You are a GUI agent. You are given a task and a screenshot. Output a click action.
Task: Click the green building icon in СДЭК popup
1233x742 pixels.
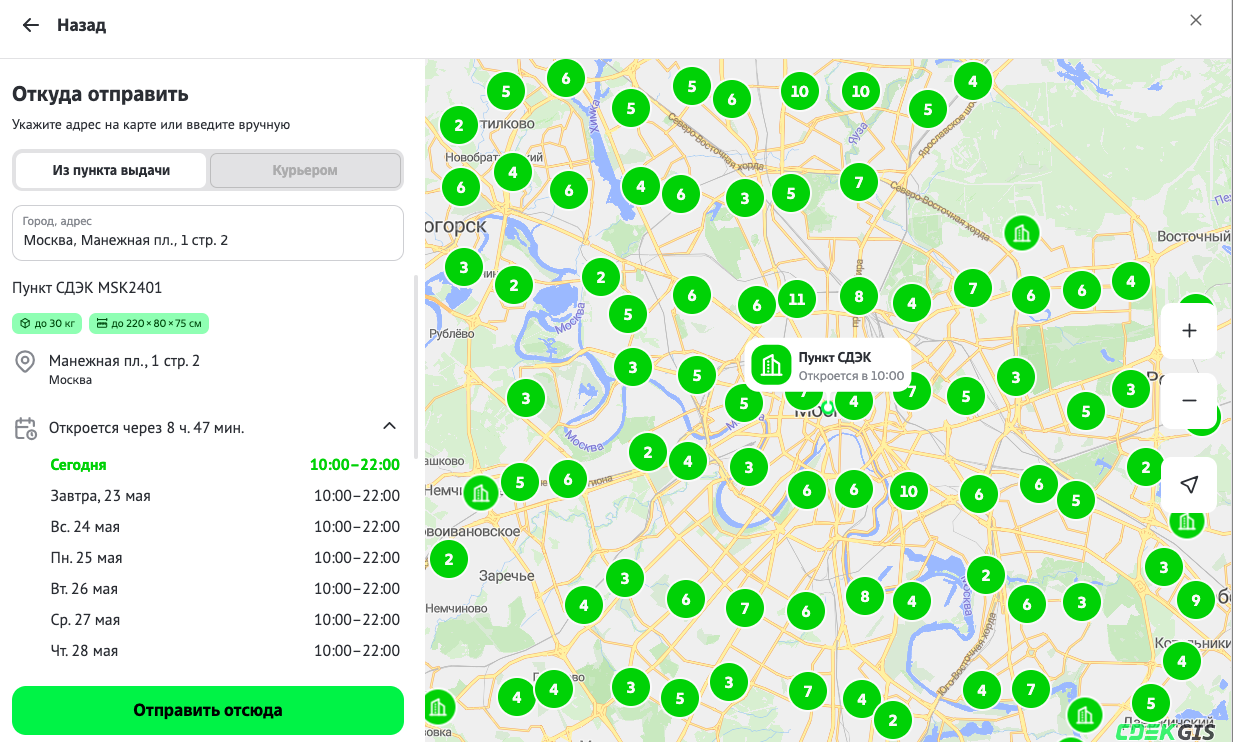point(771,365)
